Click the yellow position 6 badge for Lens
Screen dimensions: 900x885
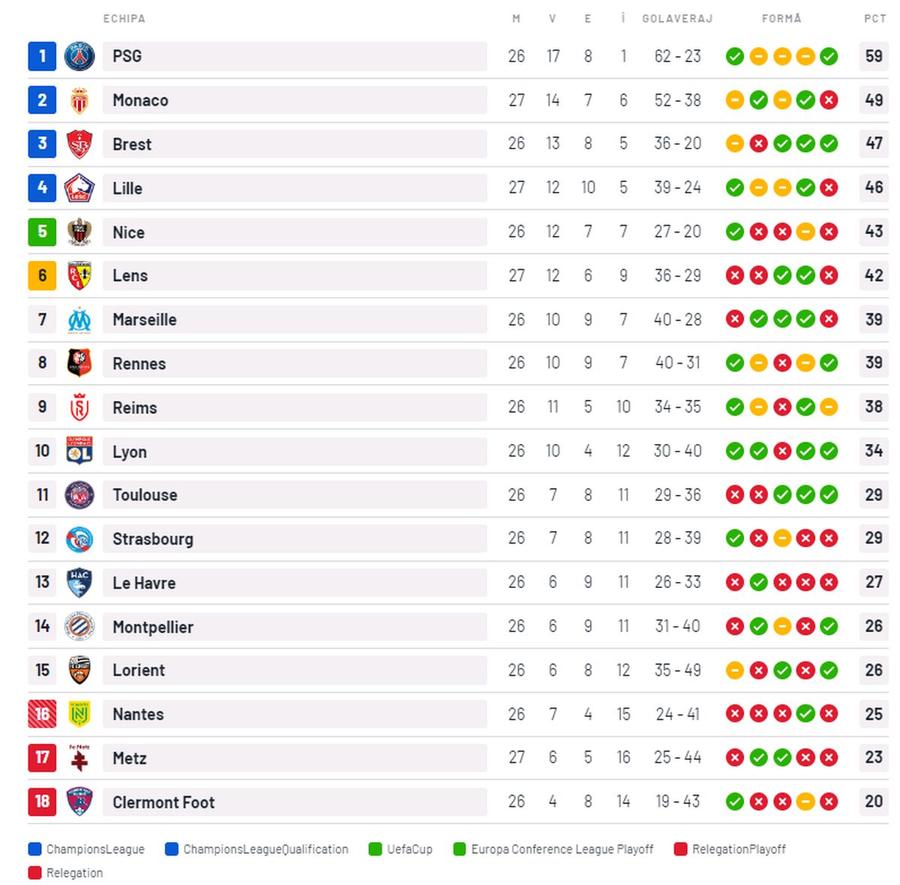pos(42,275)
